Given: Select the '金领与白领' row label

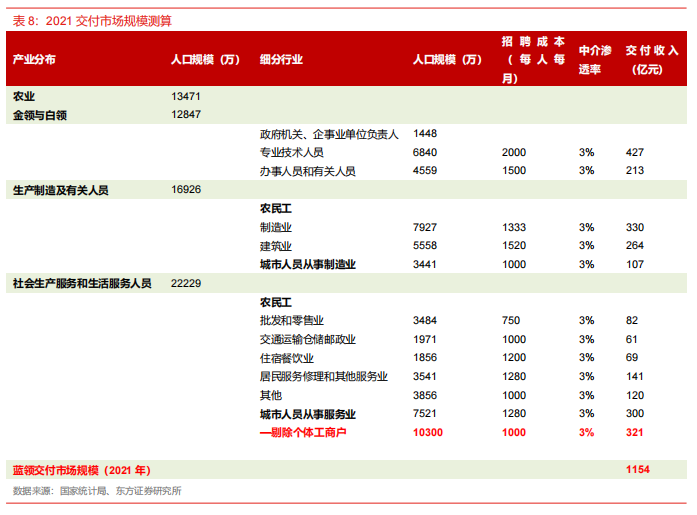Looking at the screenshot, I should point(40,115).
